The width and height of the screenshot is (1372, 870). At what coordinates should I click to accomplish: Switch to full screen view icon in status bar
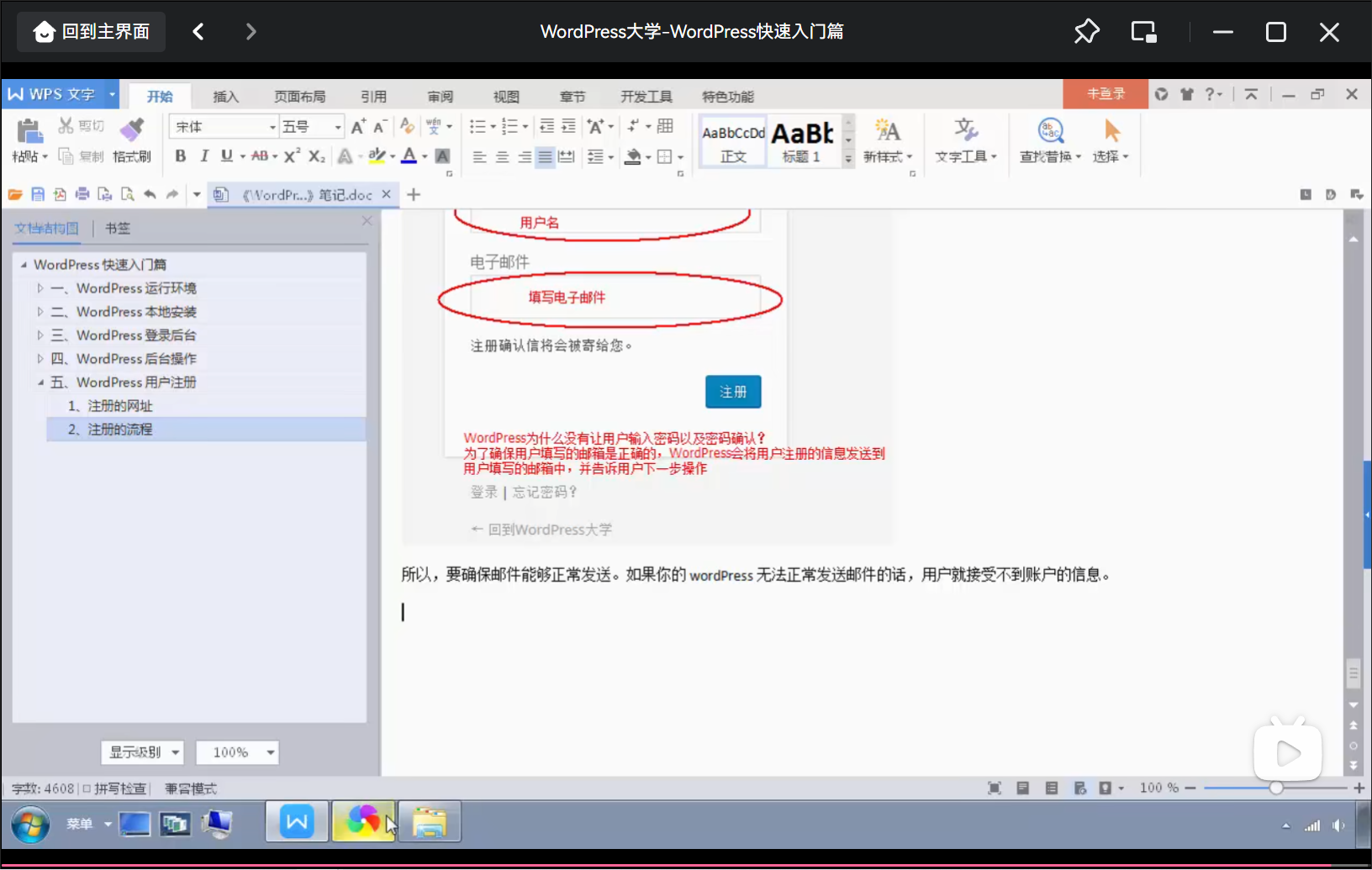[x=995, y=788]
